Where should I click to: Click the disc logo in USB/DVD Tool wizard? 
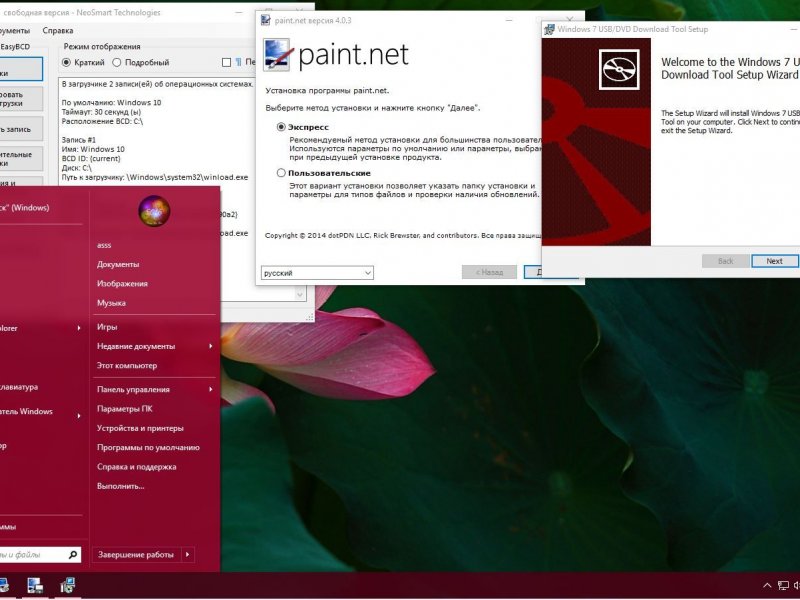619,69
